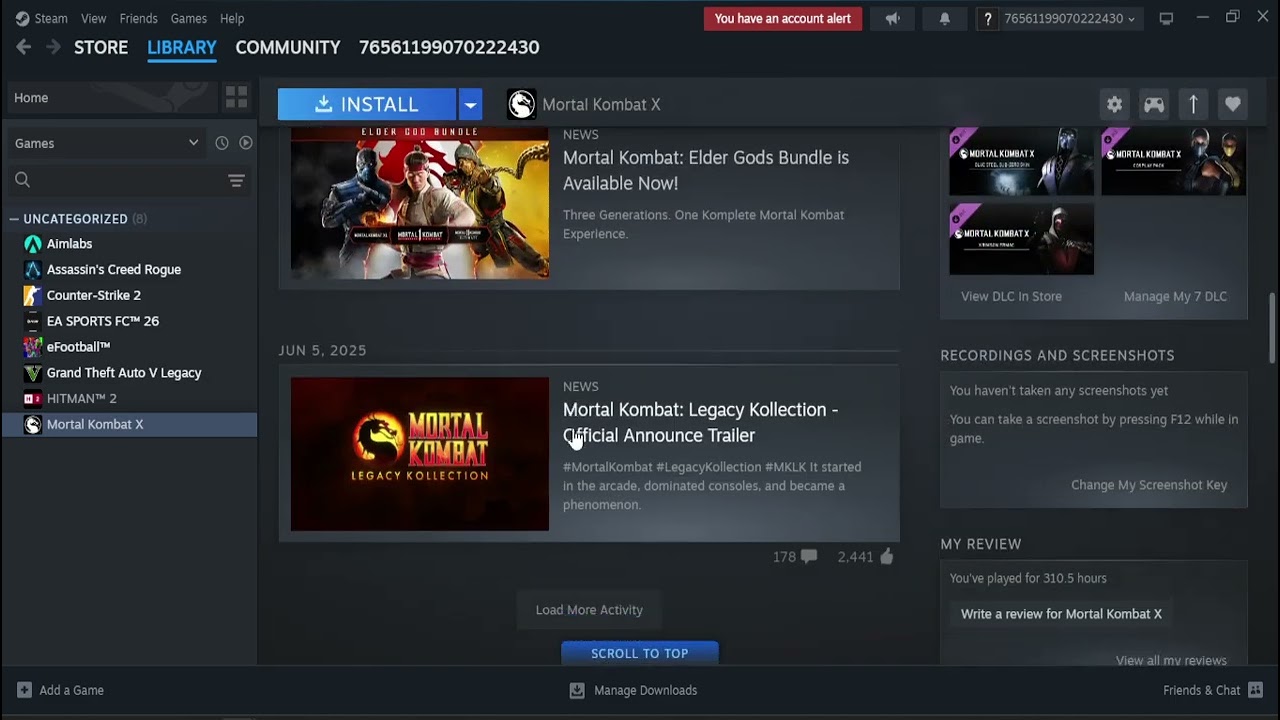Open the Friends menu
Viewport: 1280px width, 720px height.
point(138,18)
